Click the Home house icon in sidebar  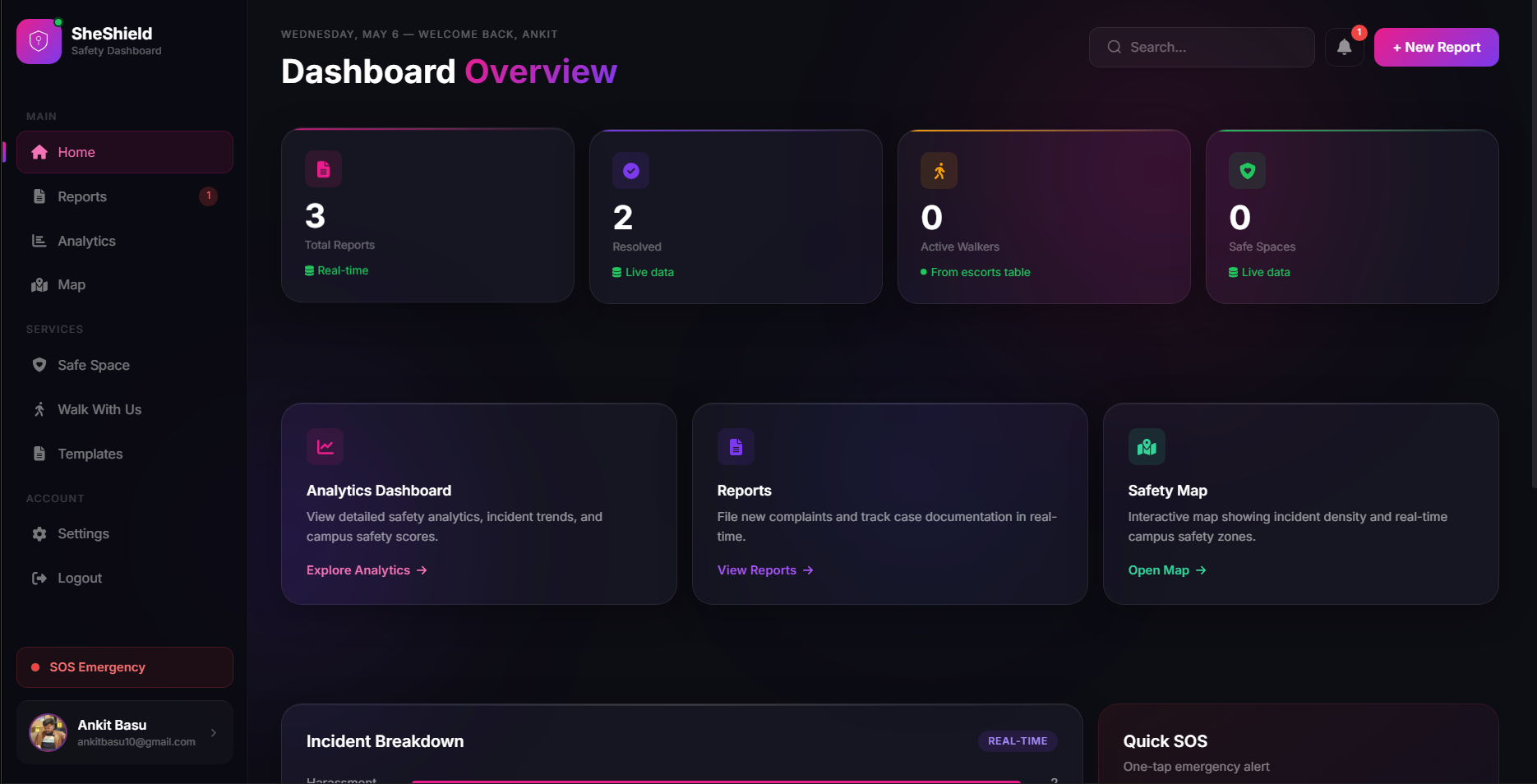click(x=39, y=152)
